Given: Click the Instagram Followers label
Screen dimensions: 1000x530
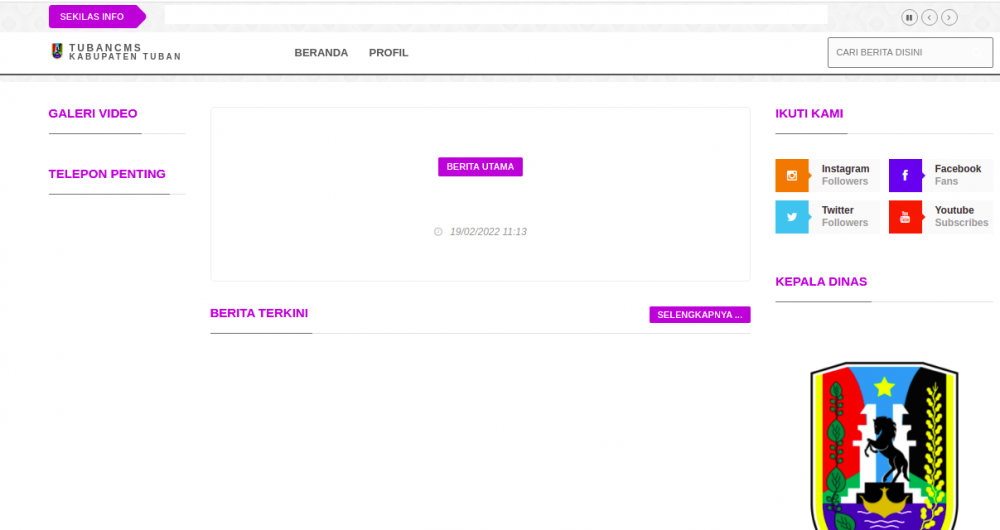Looking at the screenshot, I should click(845, 175).
